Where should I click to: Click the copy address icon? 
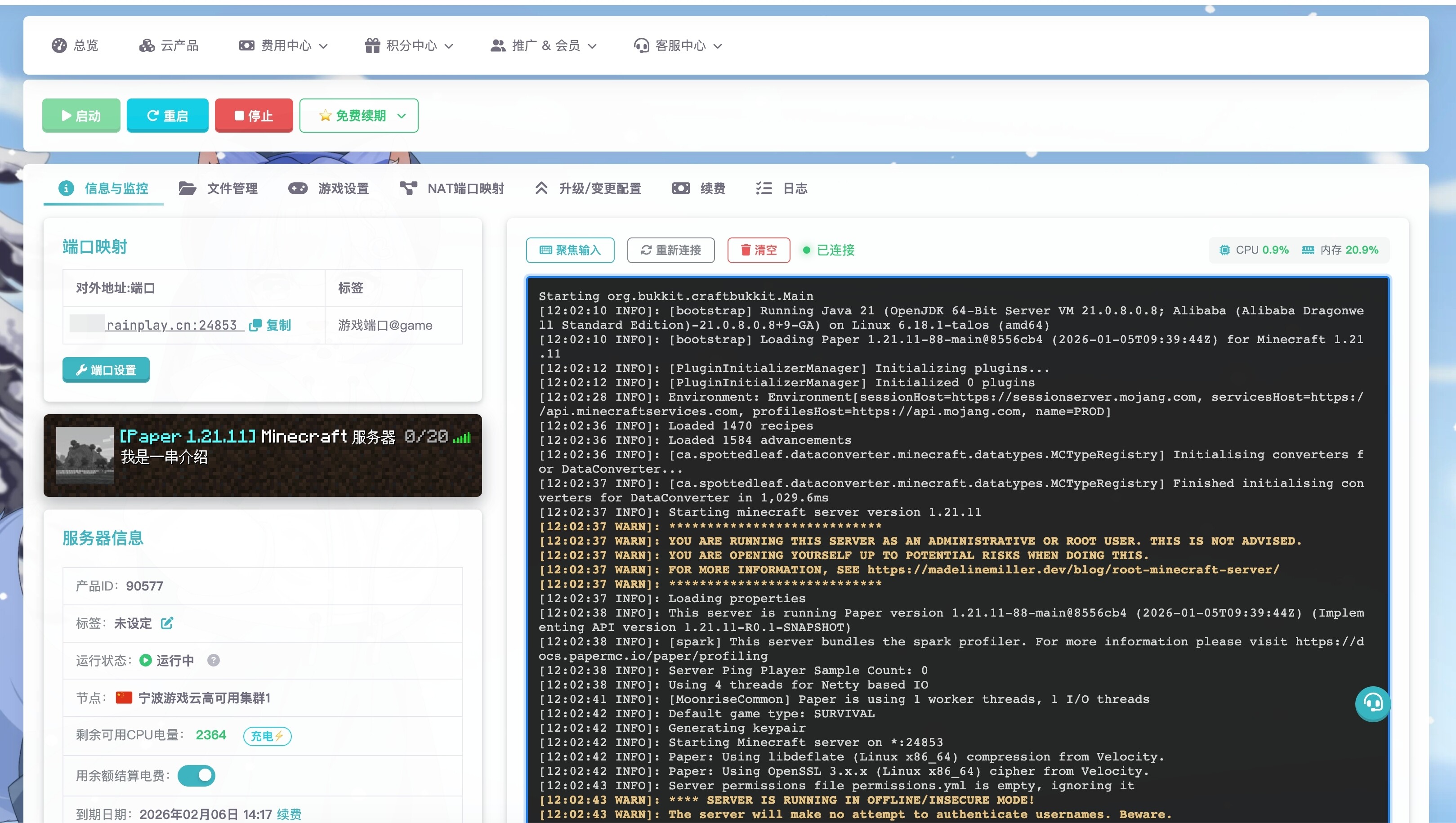(x=255, y=325)
